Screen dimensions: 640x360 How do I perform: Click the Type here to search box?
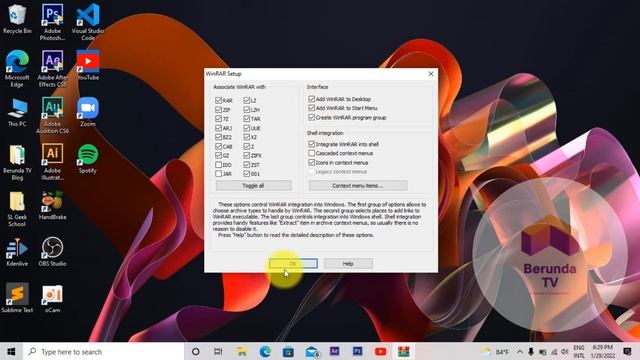104,351
